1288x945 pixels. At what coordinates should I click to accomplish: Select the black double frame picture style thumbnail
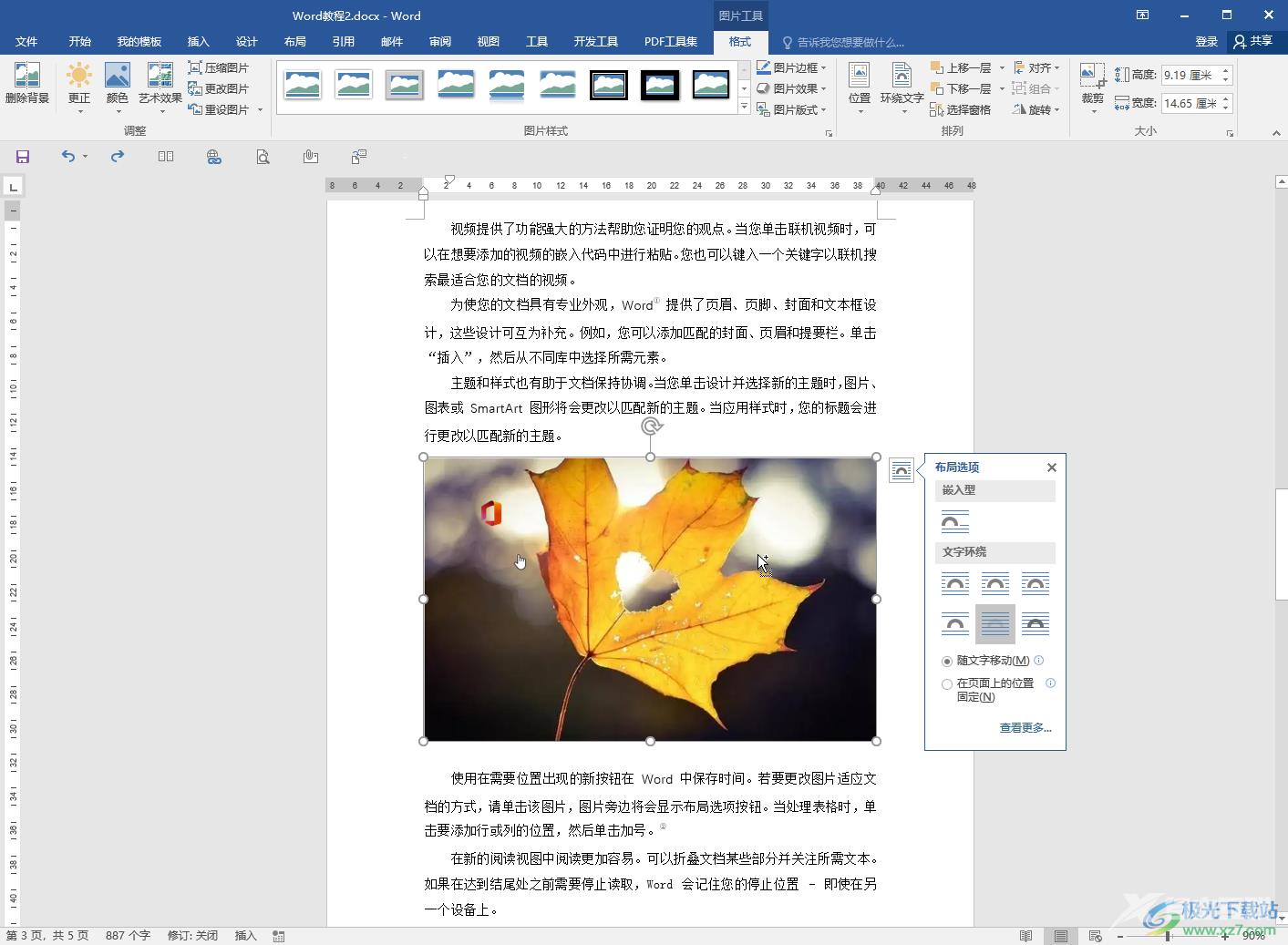point(609,85)
